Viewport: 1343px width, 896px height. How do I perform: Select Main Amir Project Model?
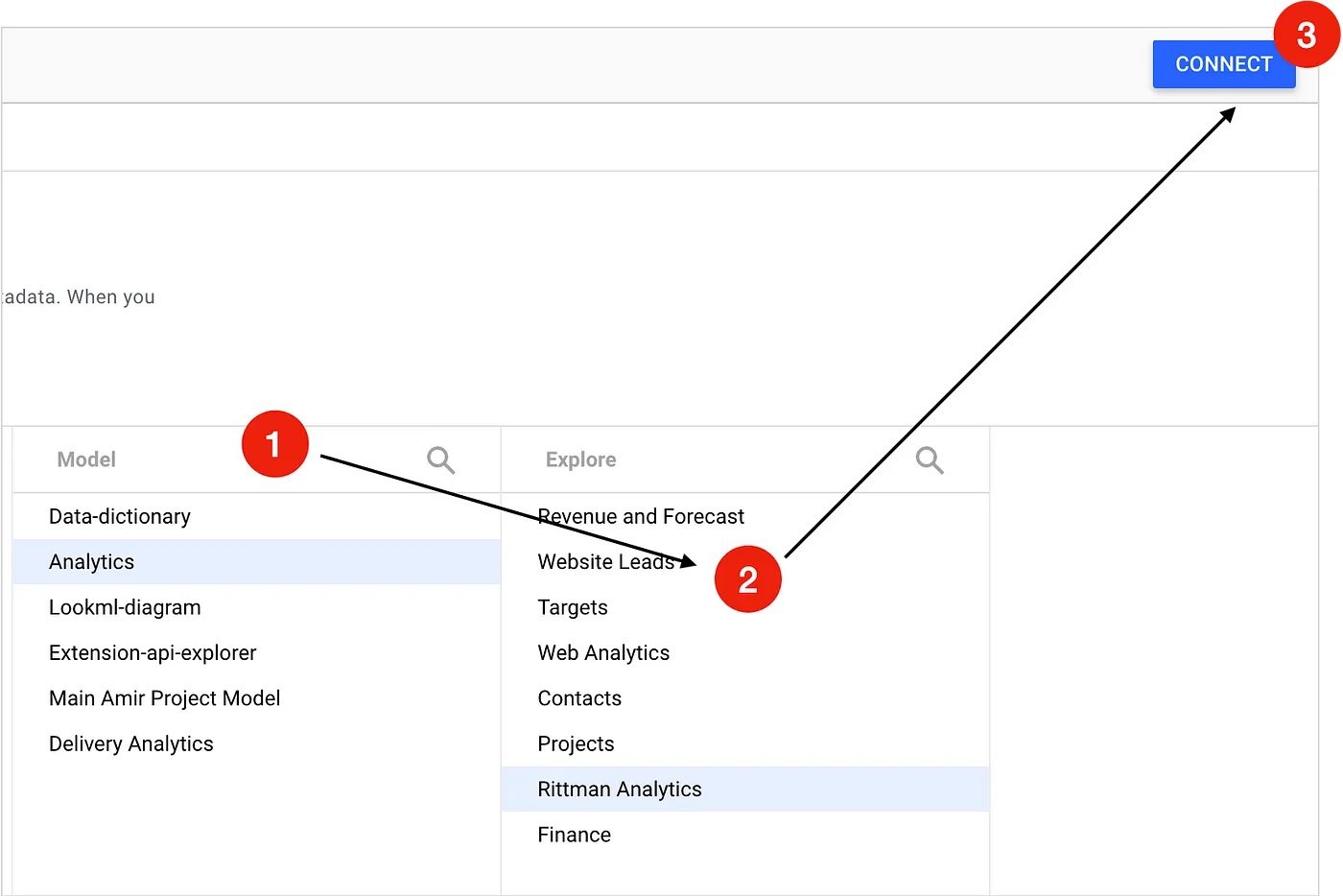coord(164,698)
